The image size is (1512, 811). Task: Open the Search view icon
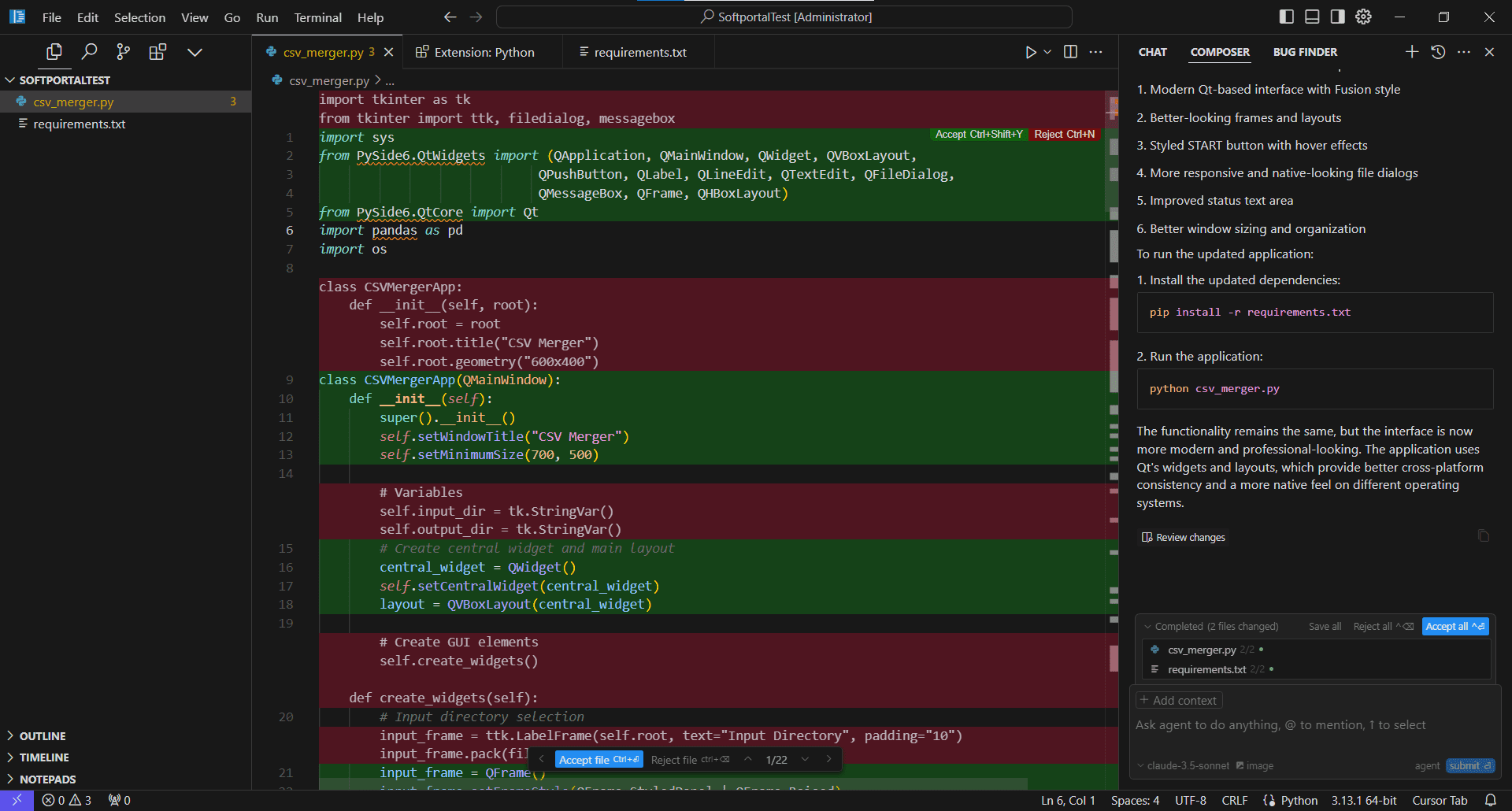pos(89,52)
